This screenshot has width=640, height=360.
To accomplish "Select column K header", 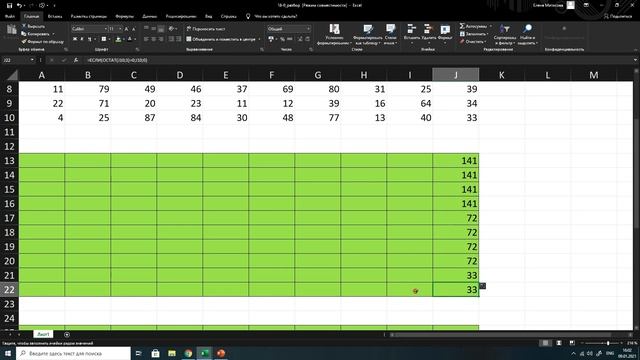I will coord(502,75).
